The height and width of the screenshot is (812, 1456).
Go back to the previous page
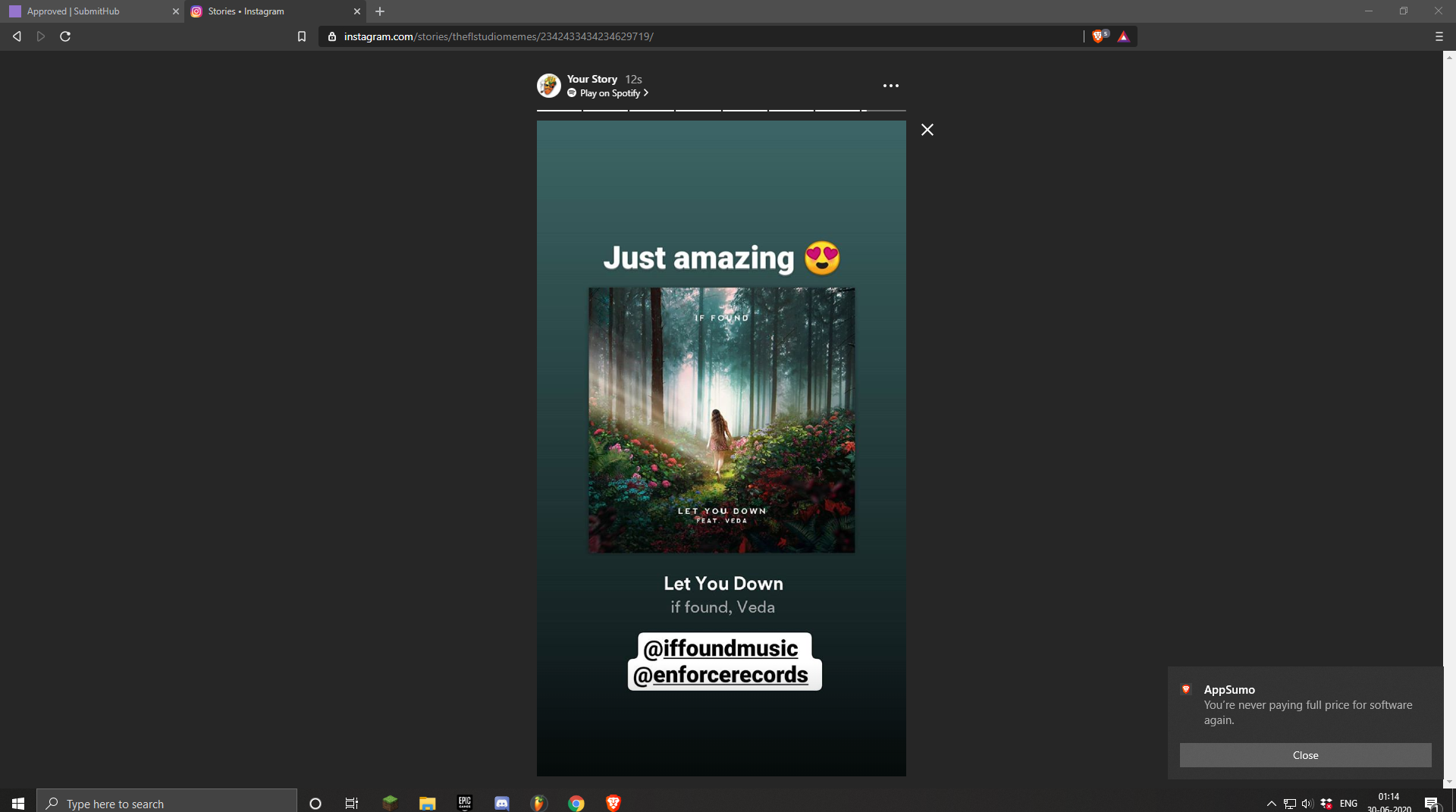point(17,36)
